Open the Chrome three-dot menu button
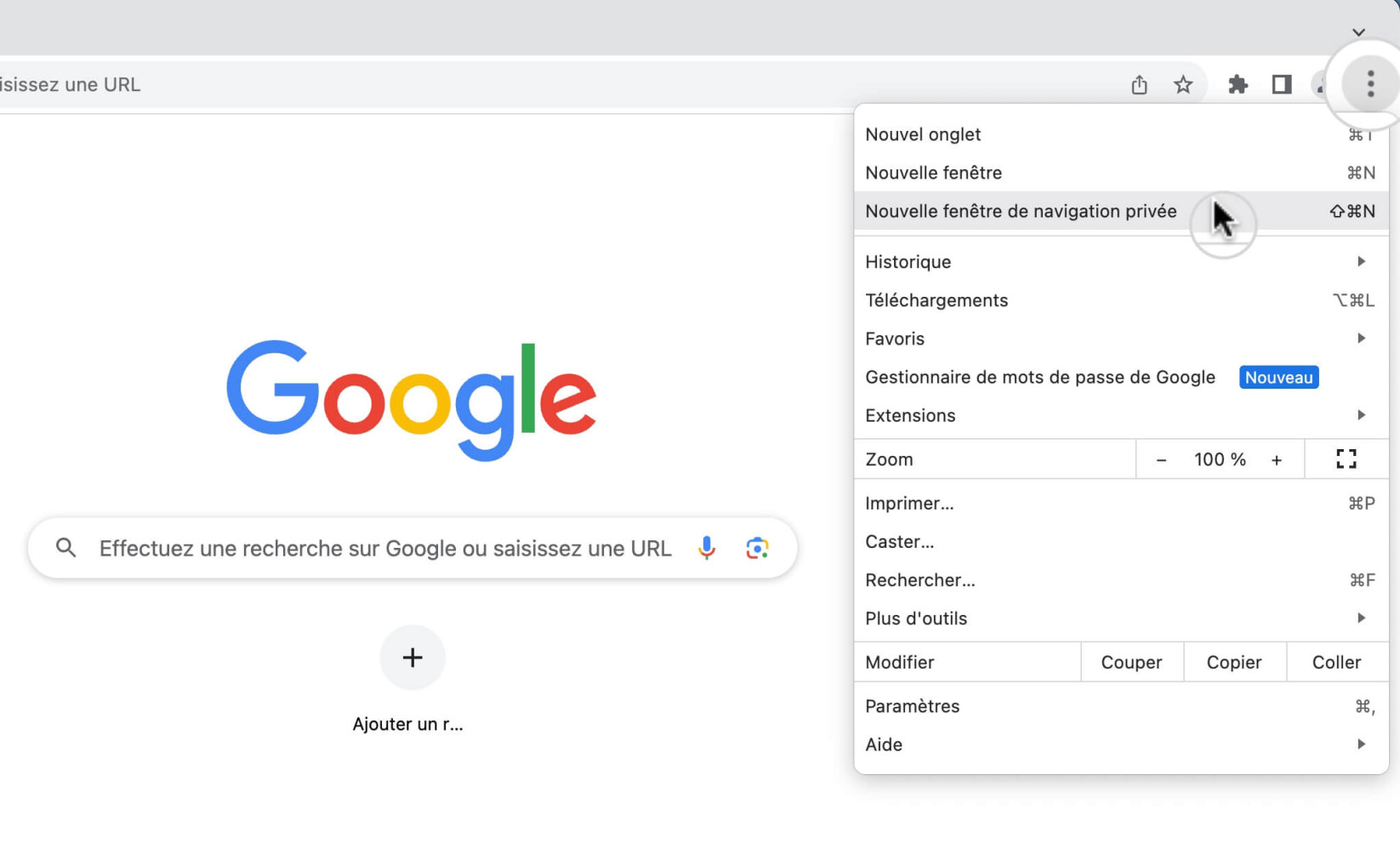1400x866 pixels. 1370,84
